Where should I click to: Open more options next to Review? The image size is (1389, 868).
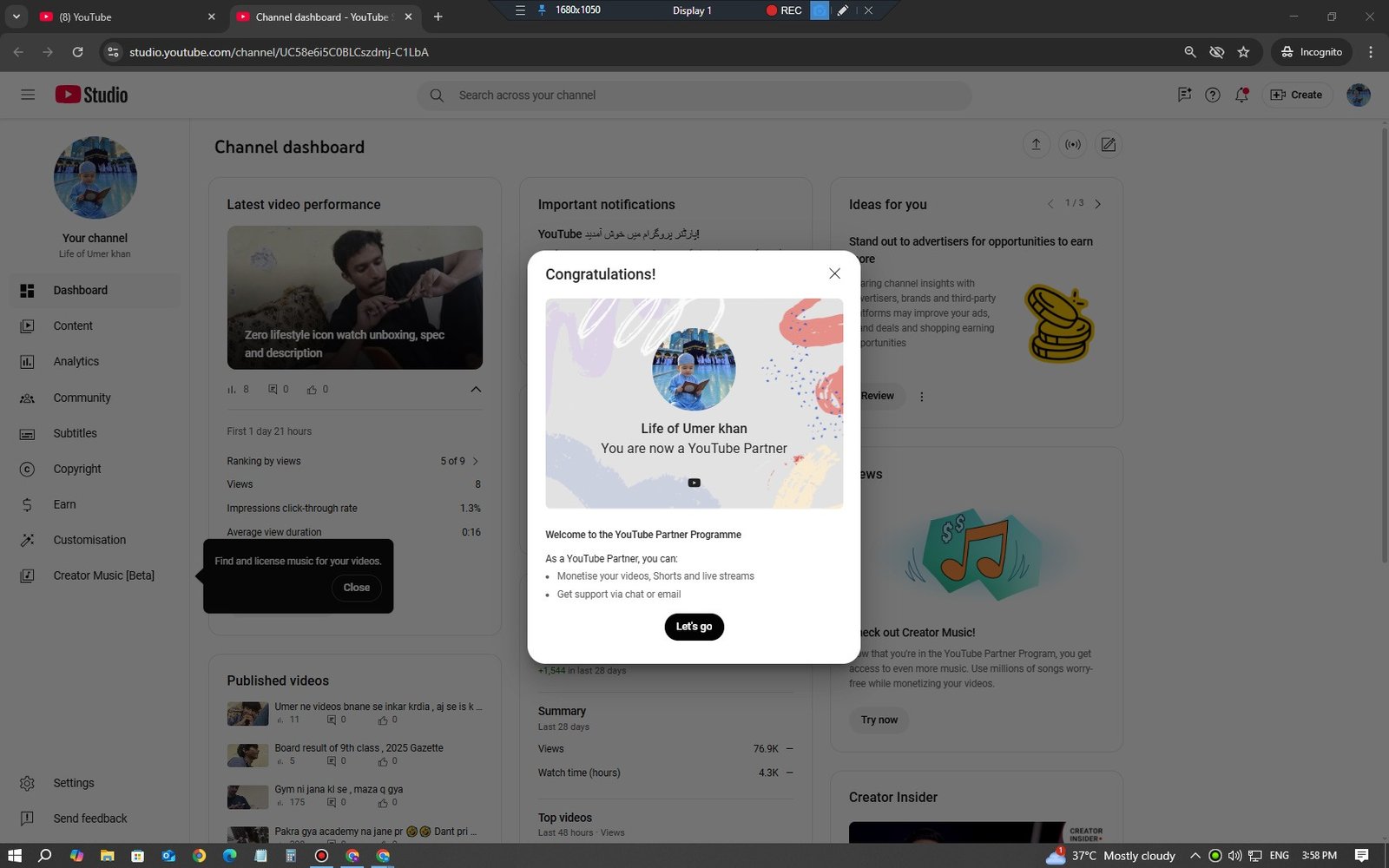point(922,397)
